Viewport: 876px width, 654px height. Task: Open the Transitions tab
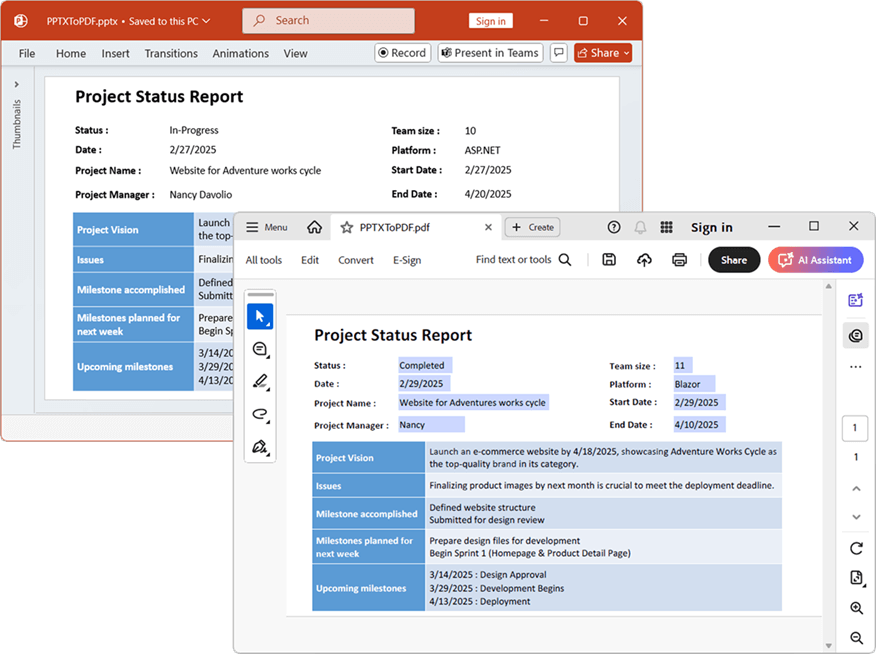coord(171,54)
